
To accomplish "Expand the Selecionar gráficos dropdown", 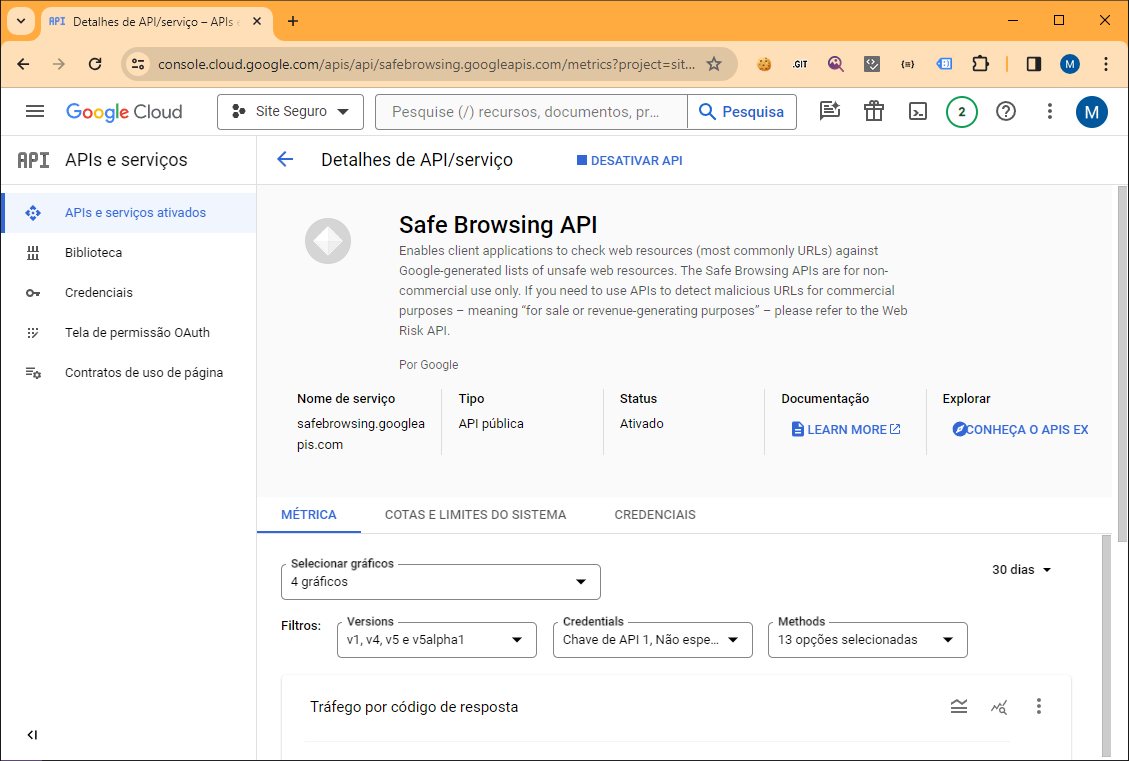I will [441, 582].
